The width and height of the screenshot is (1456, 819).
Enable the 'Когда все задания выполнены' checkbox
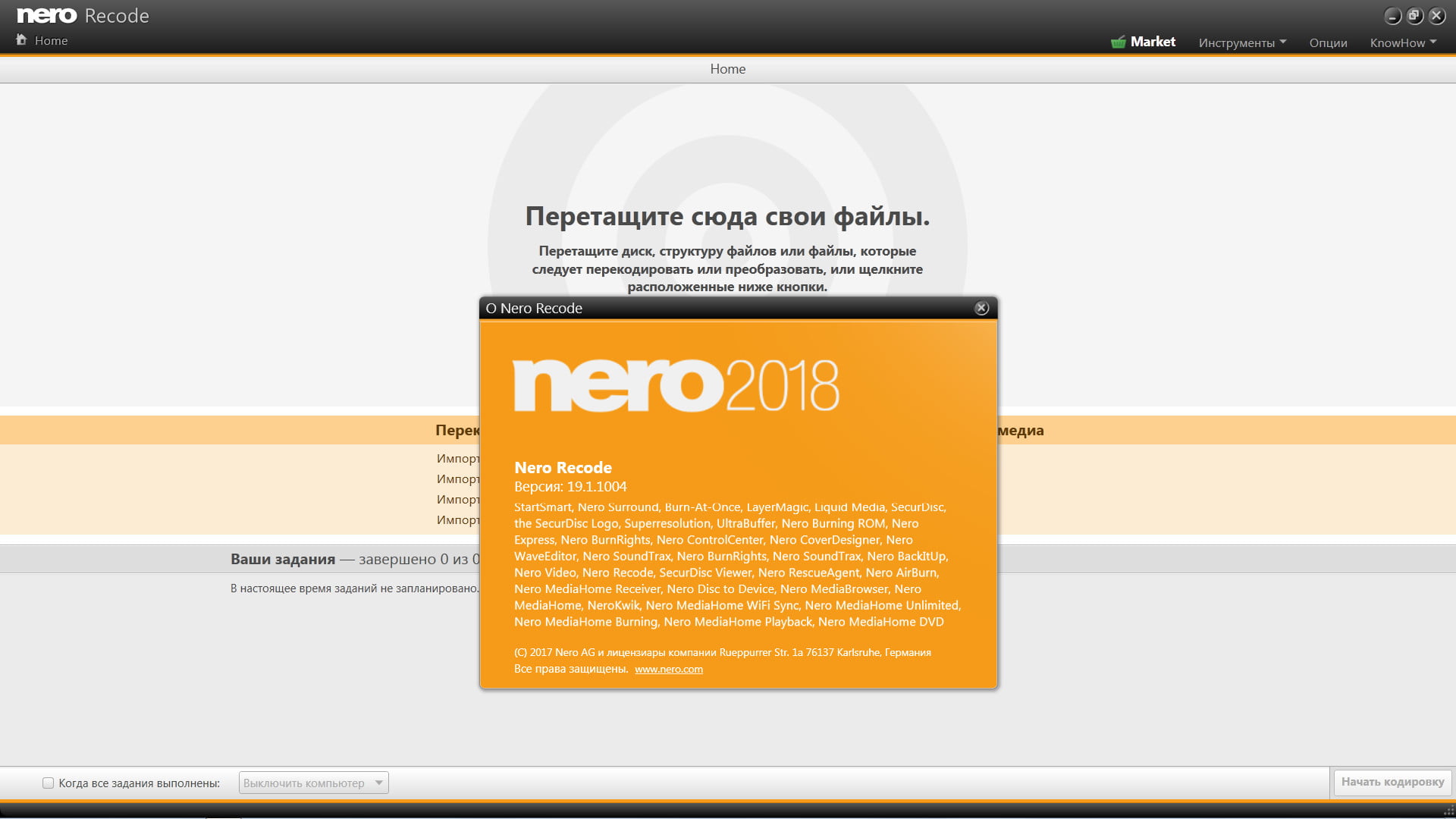[x=49, y=783]
